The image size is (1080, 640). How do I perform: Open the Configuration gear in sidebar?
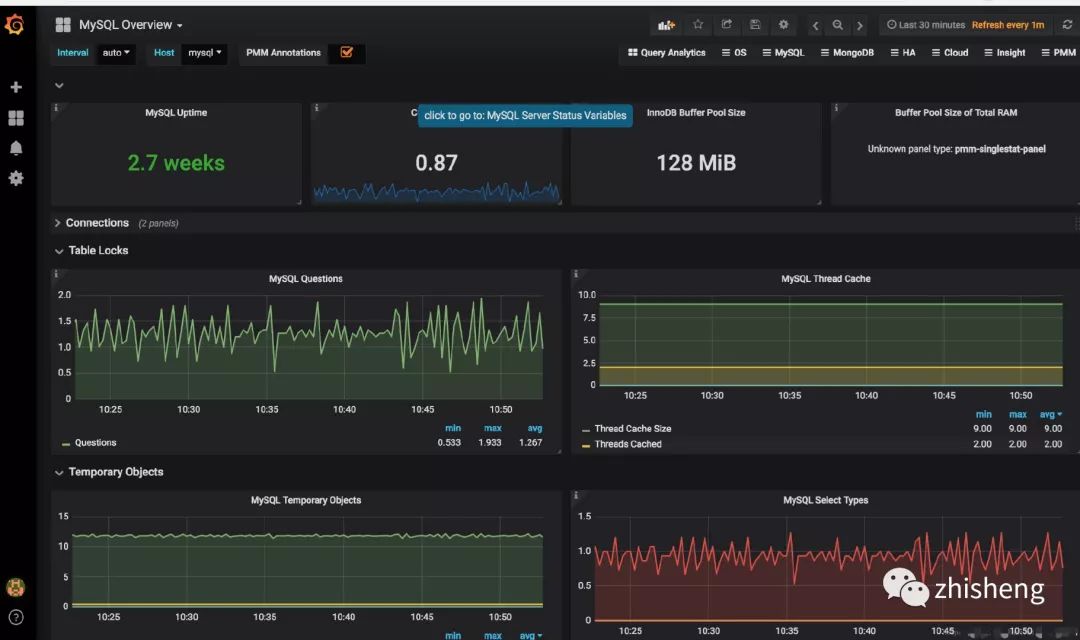16,178
